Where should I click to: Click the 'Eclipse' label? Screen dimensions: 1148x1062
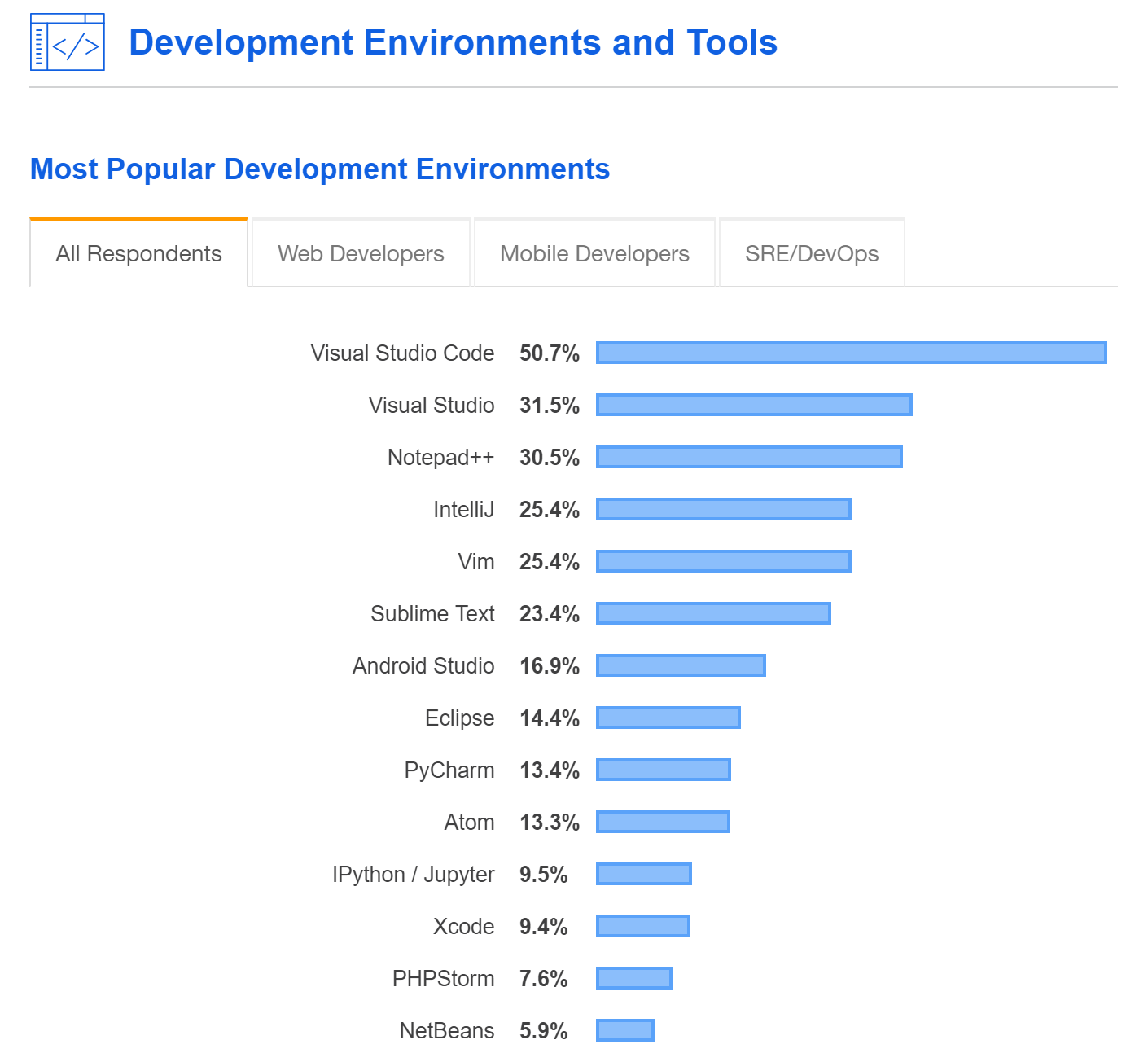[x=459, y=718]
